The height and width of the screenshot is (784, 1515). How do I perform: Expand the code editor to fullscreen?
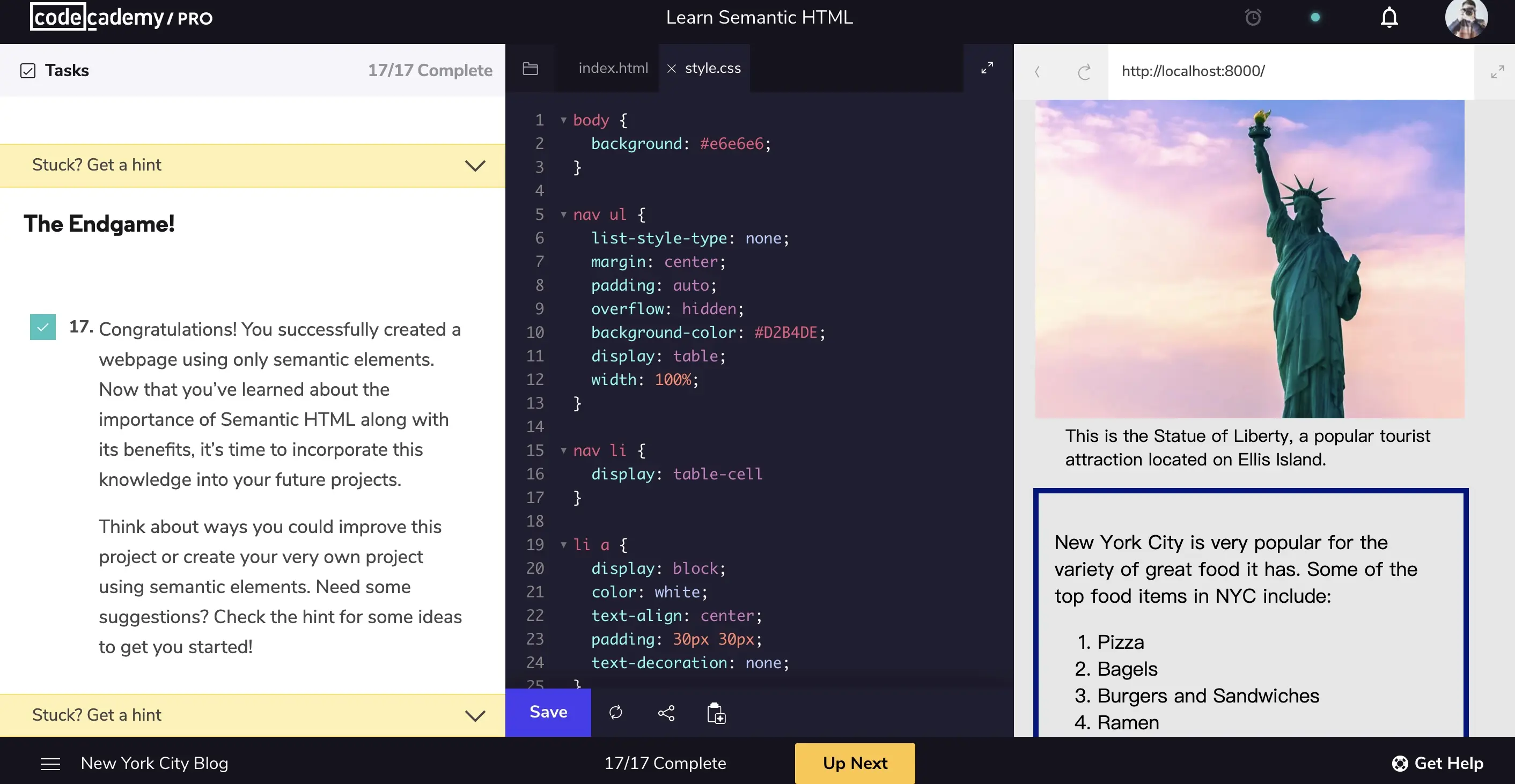pyautogui.click(x=987, y=68)
